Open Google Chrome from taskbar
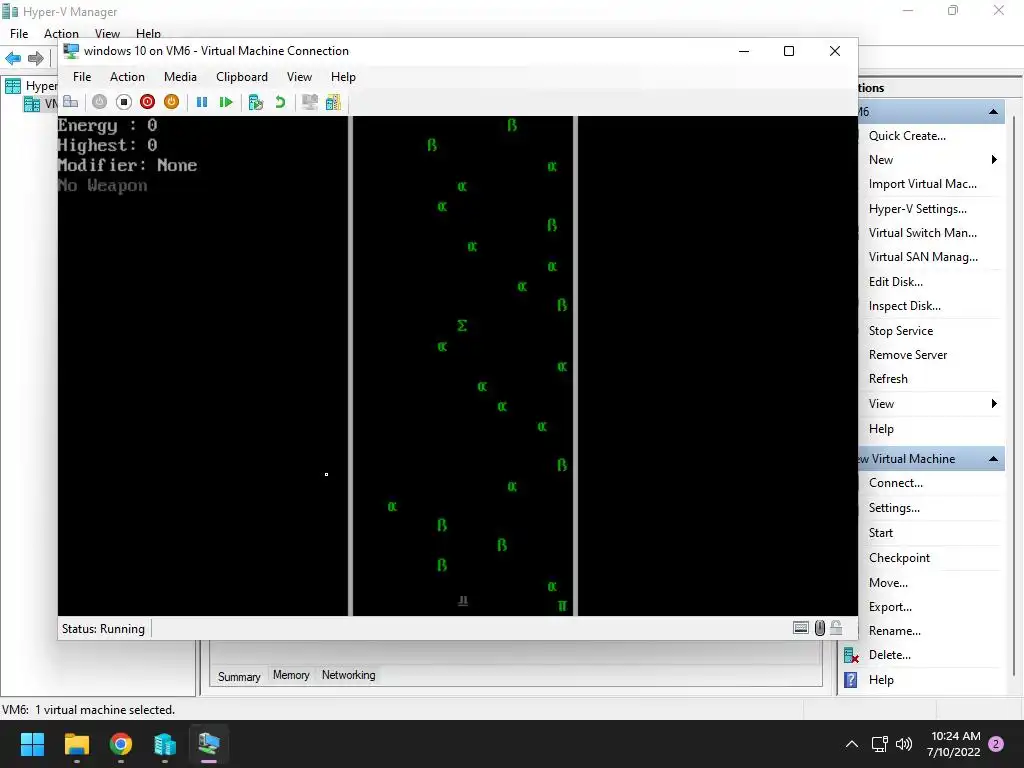1024x768 pixels. [x=121, y=744]
